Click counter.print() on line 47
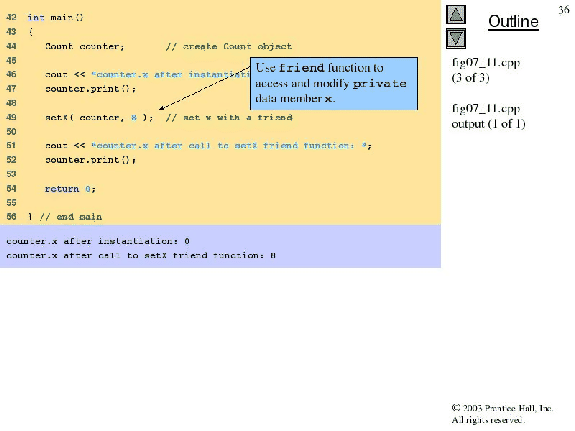Screen dimensions: 575x431 [x=91, y=89]
